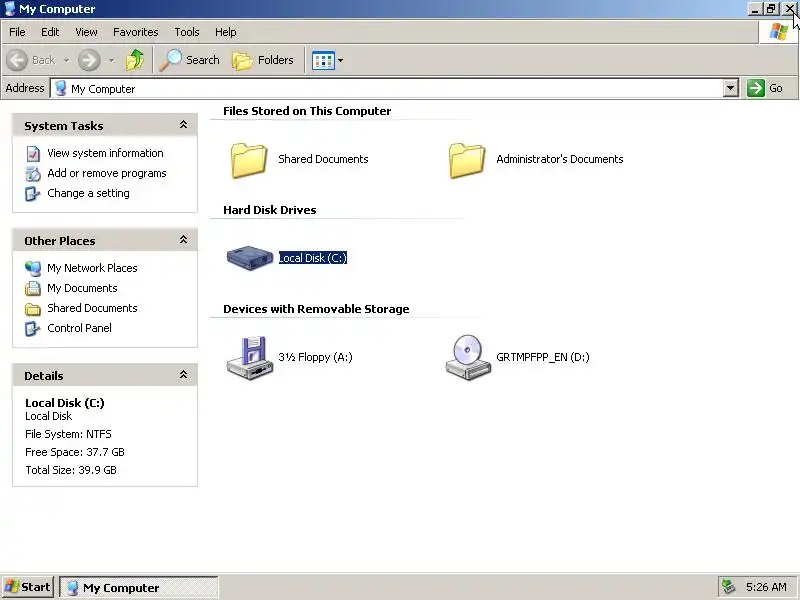Click the taskbar clock 5:26 AM
800x600 pixels.
(766, 587)
